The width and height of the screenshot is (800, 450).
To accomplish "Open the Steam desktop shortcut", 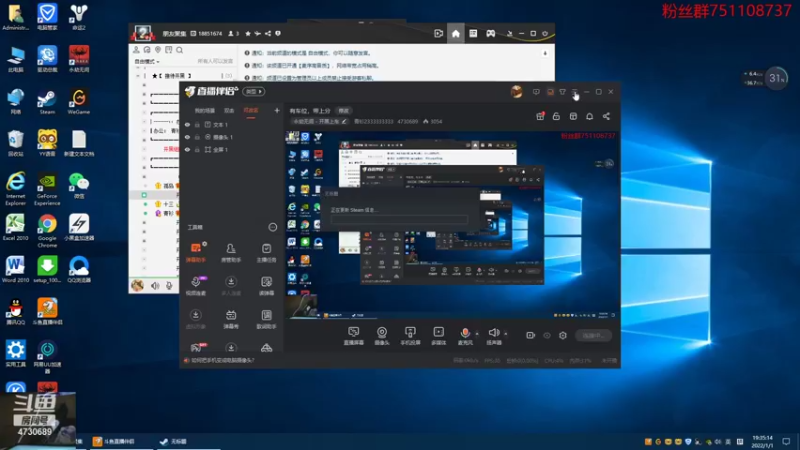I will (47, 102).
